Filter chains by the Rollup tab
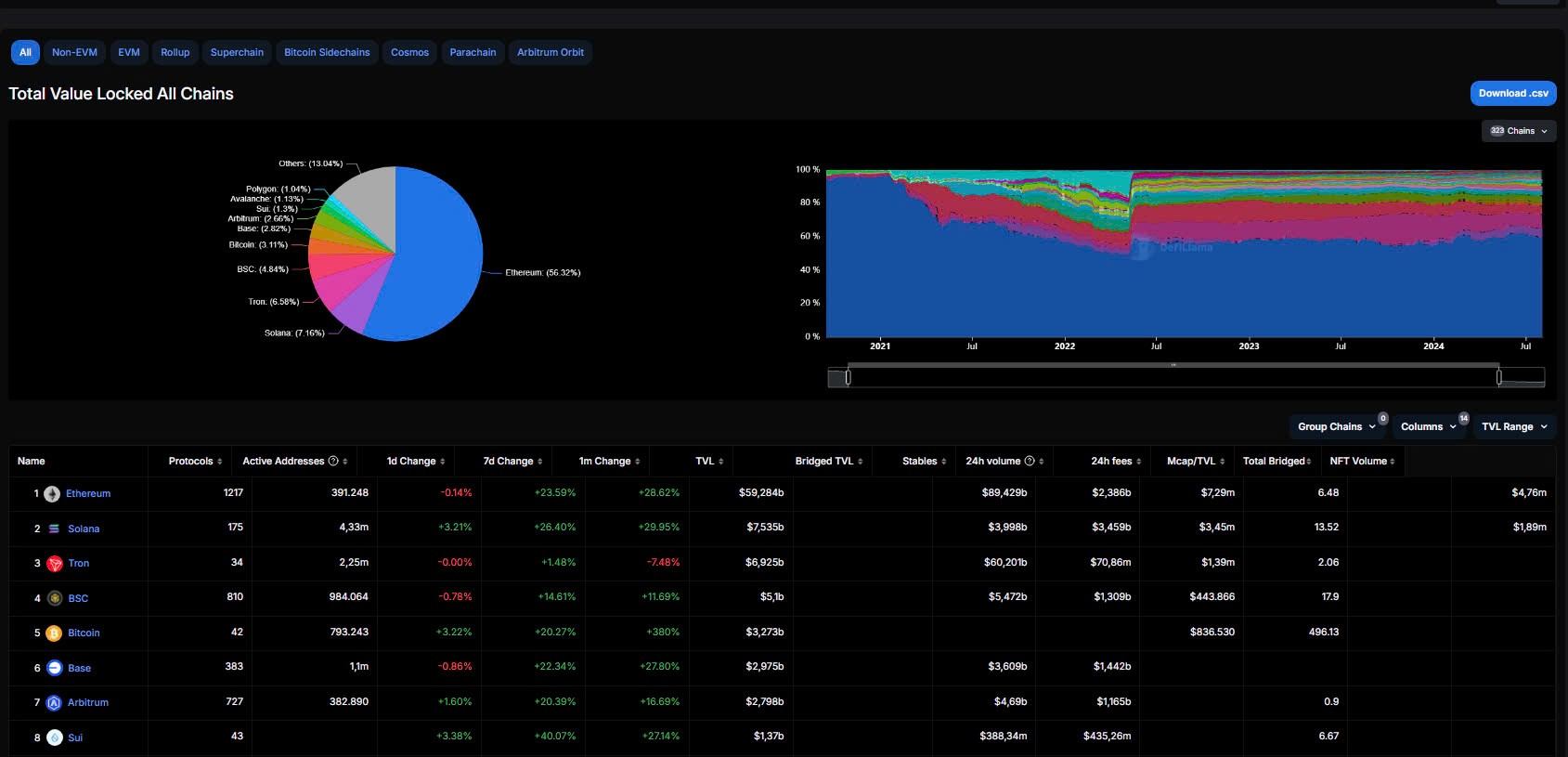1568x757 pixels. tap(175, 52)
